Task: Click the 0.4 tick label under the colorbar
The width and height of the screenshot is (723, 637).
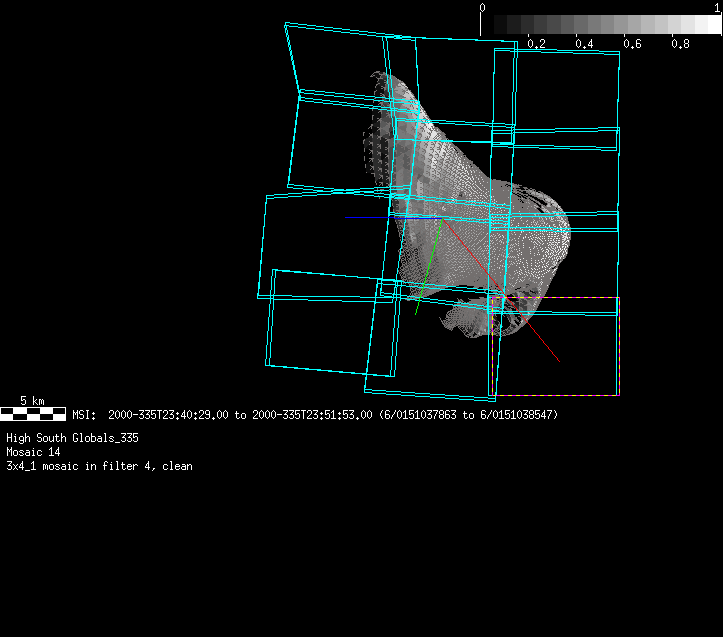Action: [x=584, y=44]
